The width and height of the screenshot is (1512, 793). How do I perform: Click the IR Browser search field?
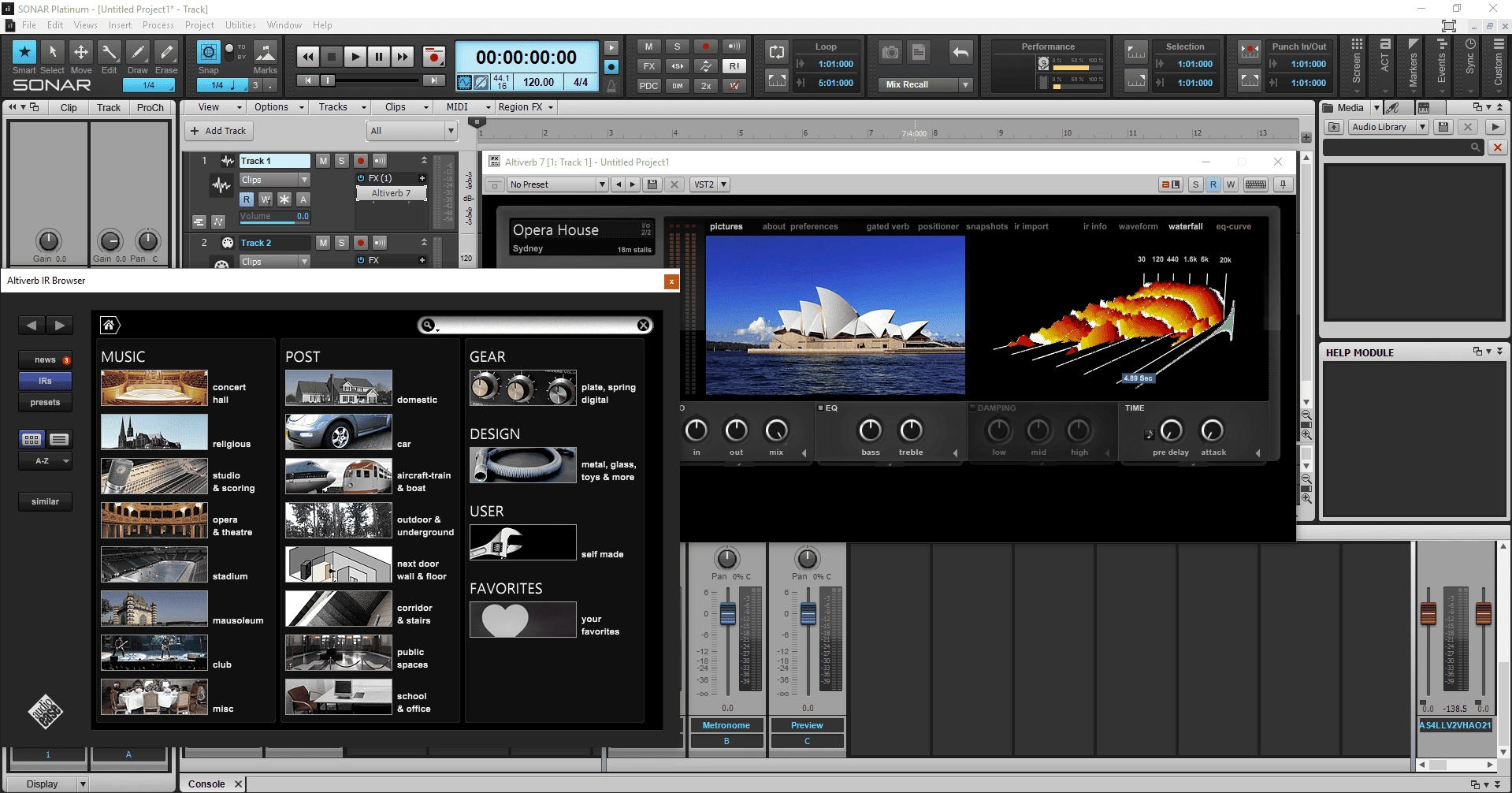(536, 325)
